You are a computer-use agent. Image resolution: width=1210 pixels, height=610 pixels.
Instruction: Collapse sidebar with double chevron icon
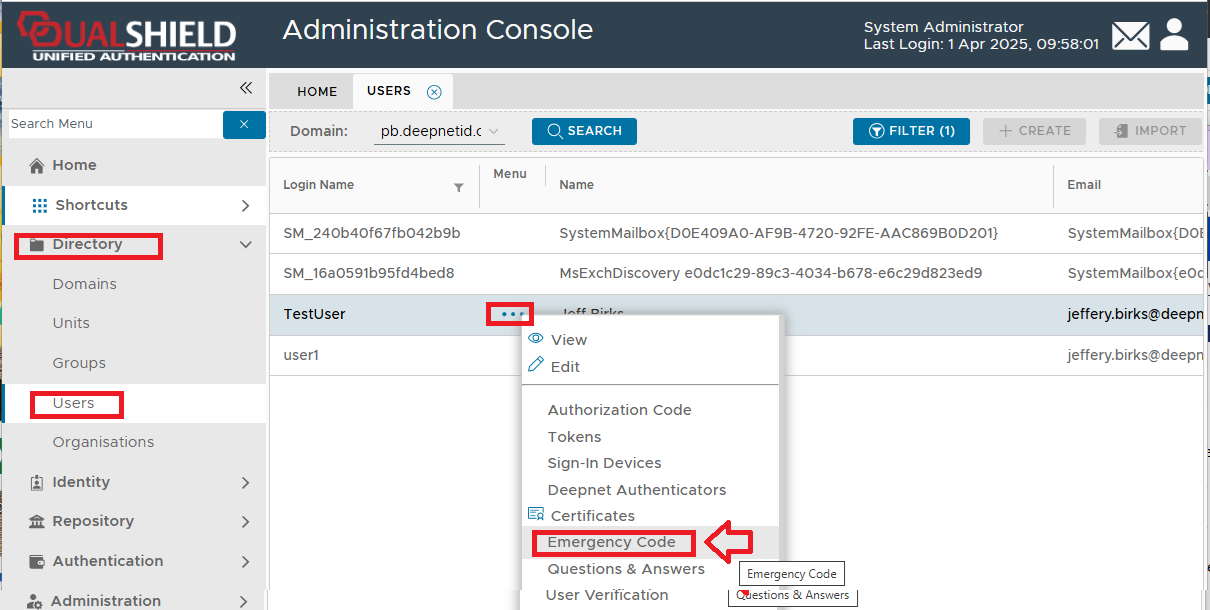(x=246, y=88)
